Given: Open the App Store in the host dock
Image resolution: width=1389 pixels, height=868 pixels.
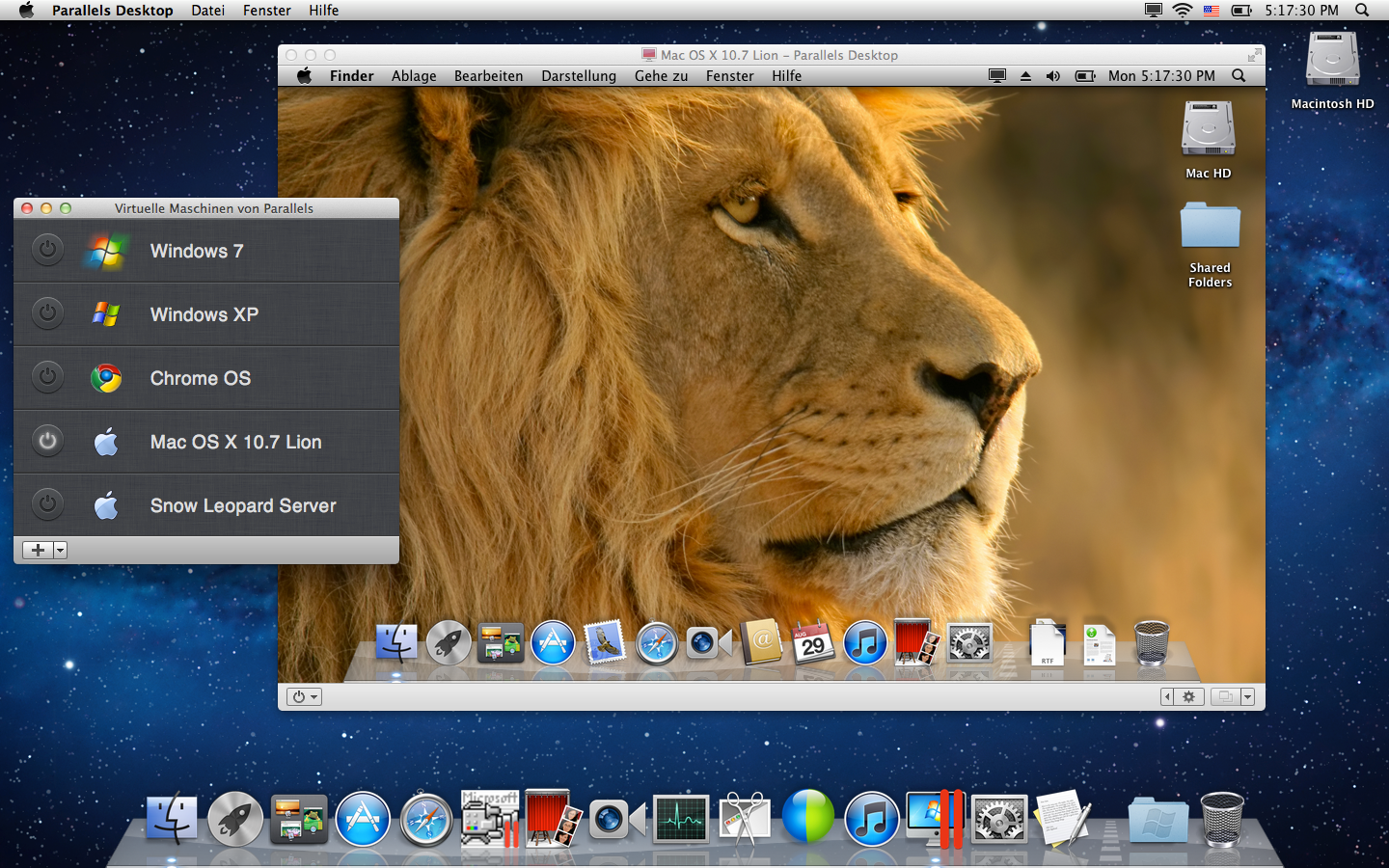Looking at the screenshot, I should click(x=363, y=820).
